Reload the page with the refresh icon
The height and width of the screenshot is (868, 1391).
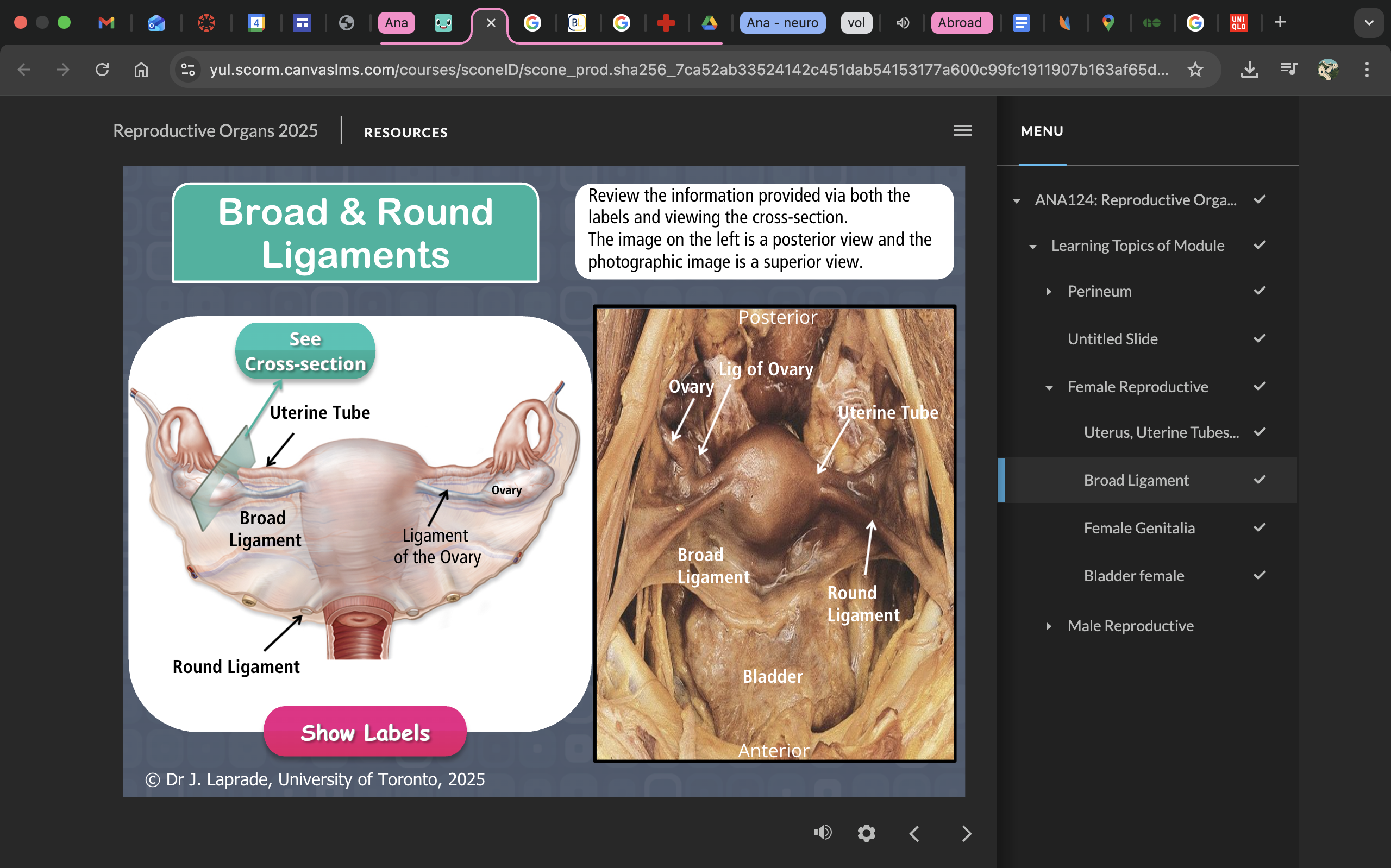pyautogui.click(x=102, y=70)
